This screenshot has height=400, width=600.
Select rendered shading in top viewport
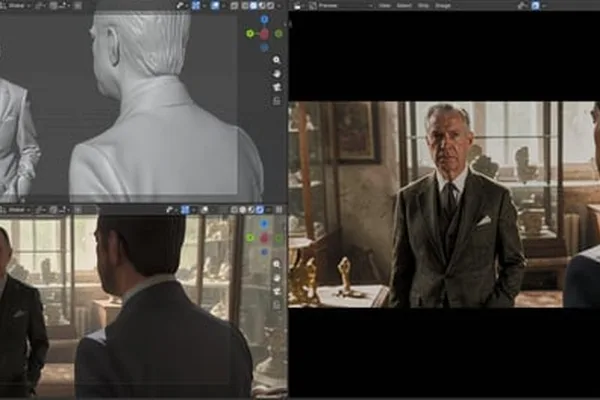(x=271, y=6)
